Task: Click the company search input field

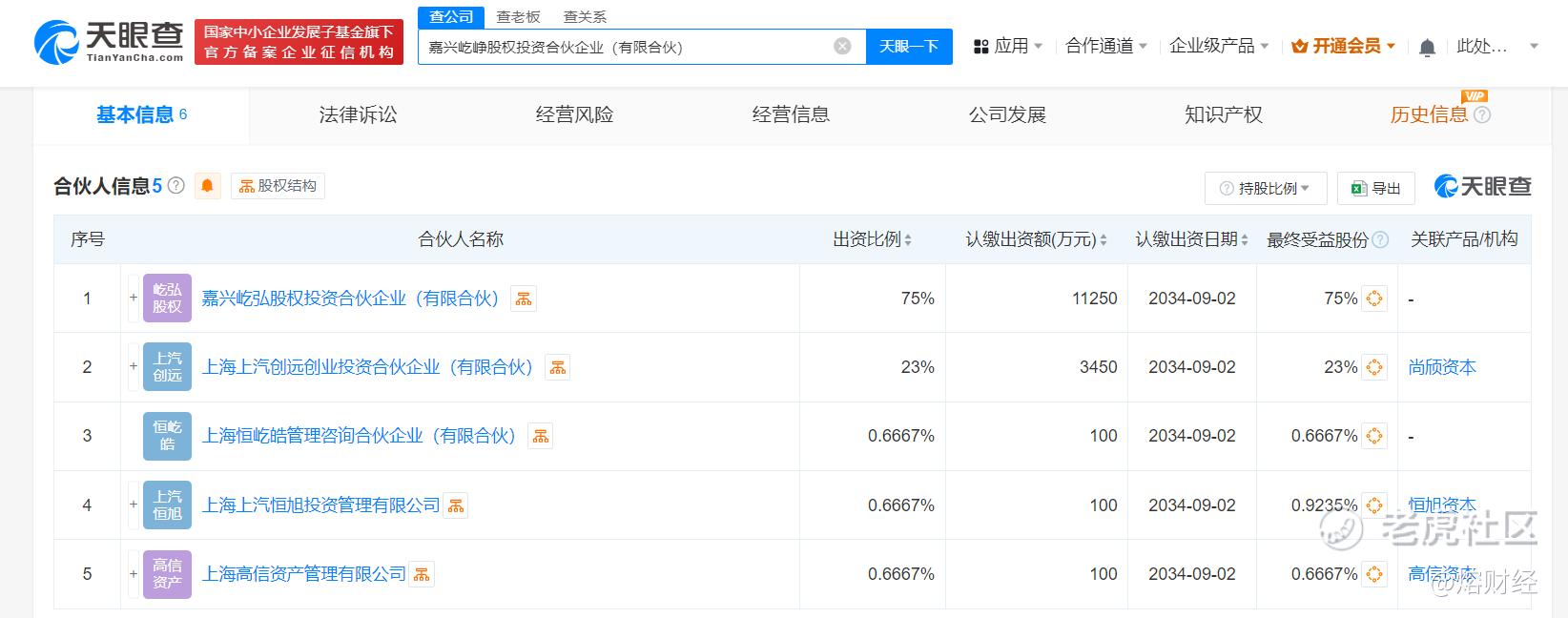Action: pos(625,47)
